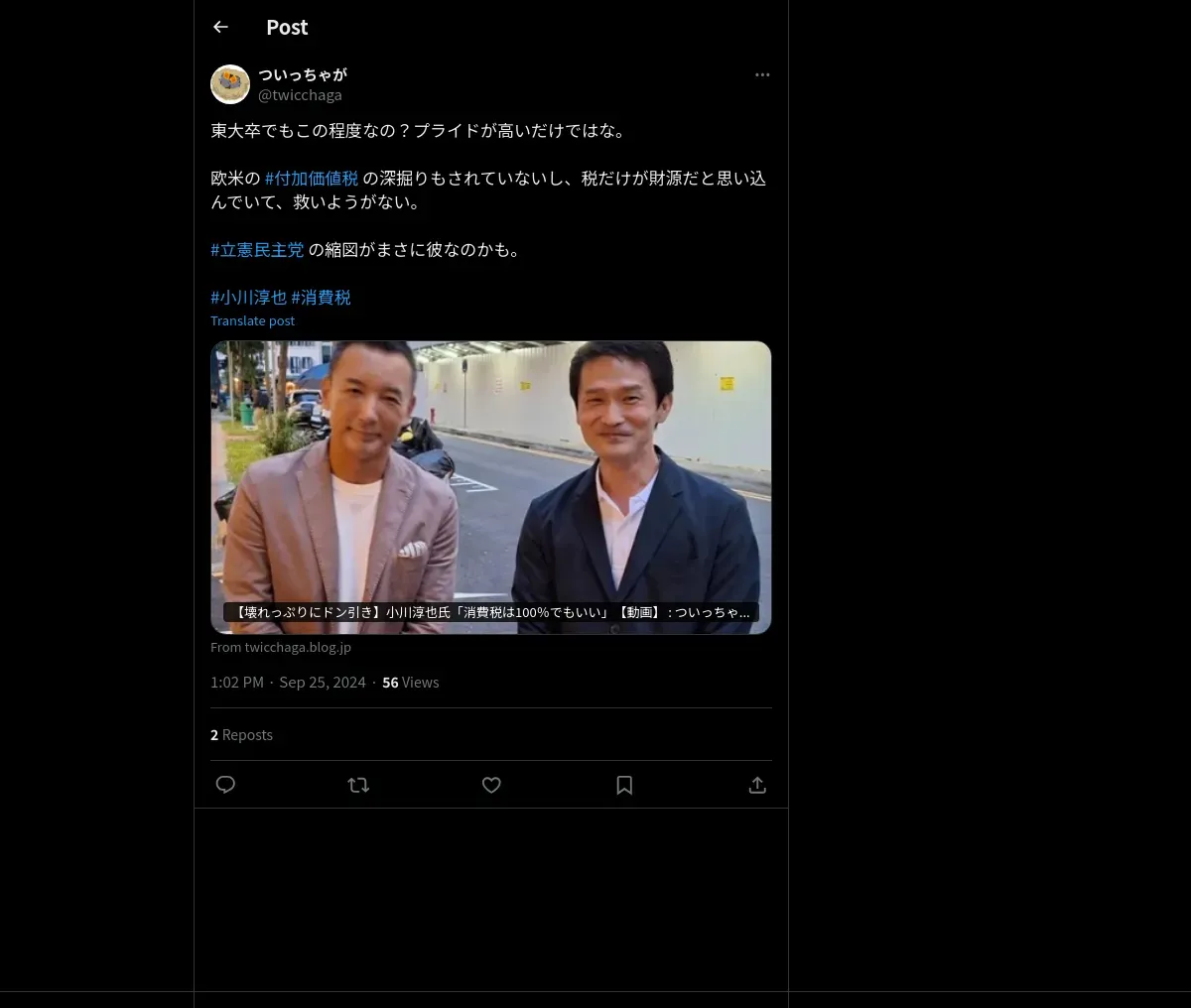Bookmark this post

(x=624, y=785)
